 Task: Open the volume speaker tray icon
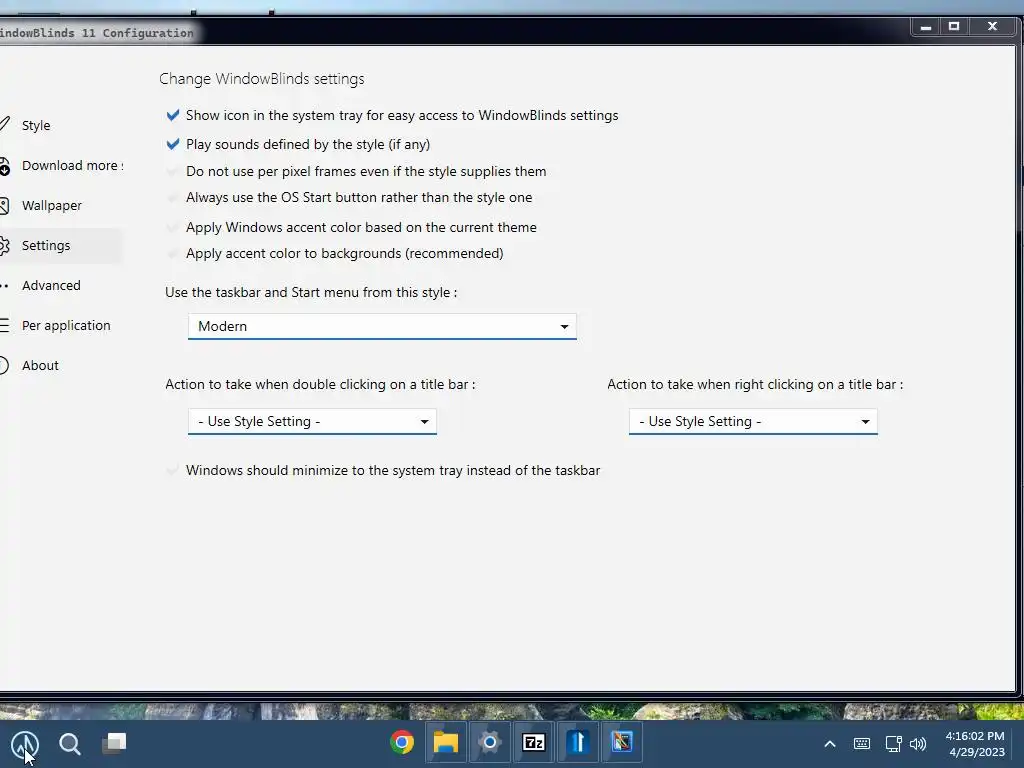pyautogui.click(x=918, y=744)
